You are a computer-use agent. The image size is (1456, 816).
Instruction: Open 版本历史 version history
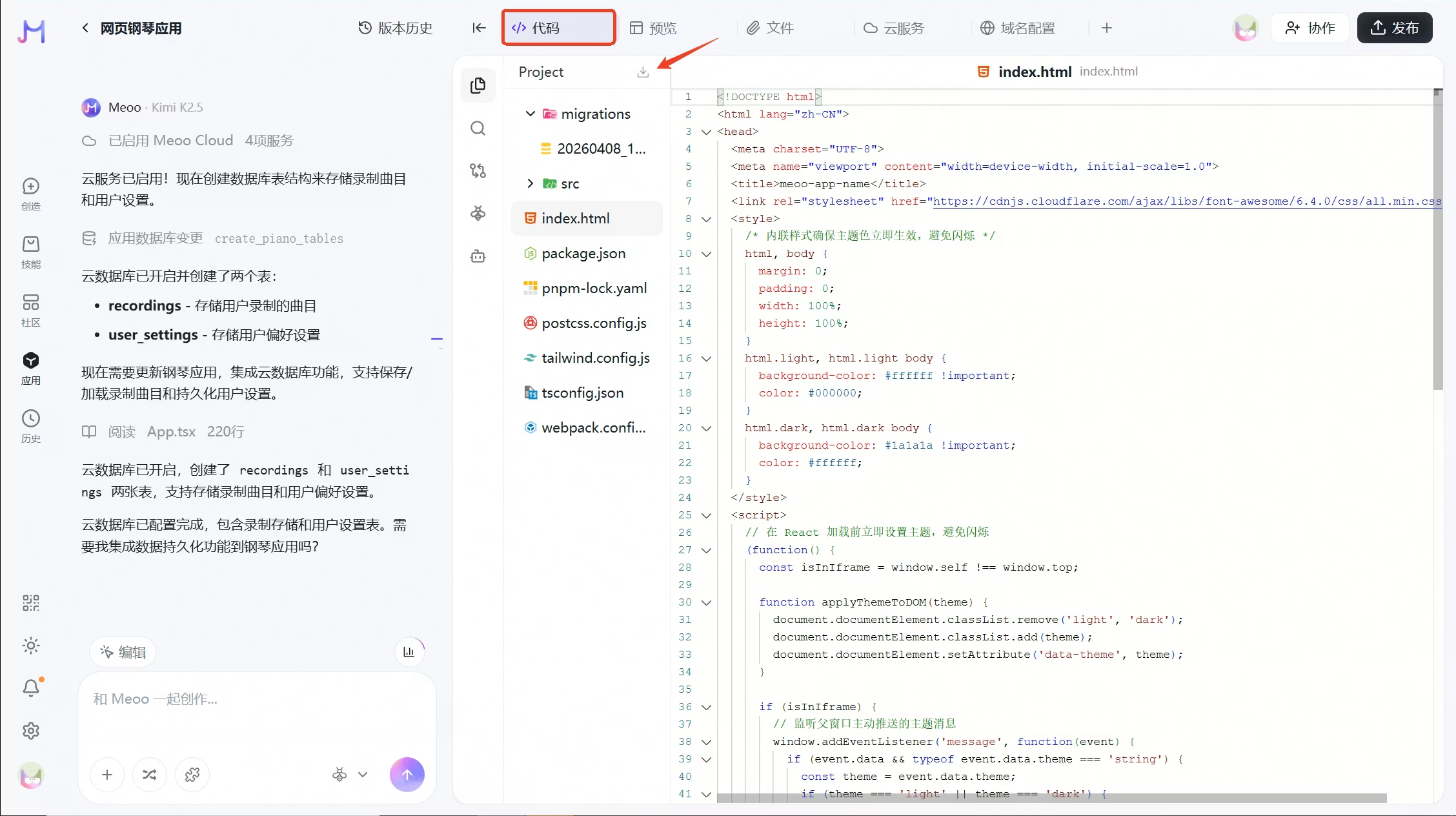[x=395, y=28]
